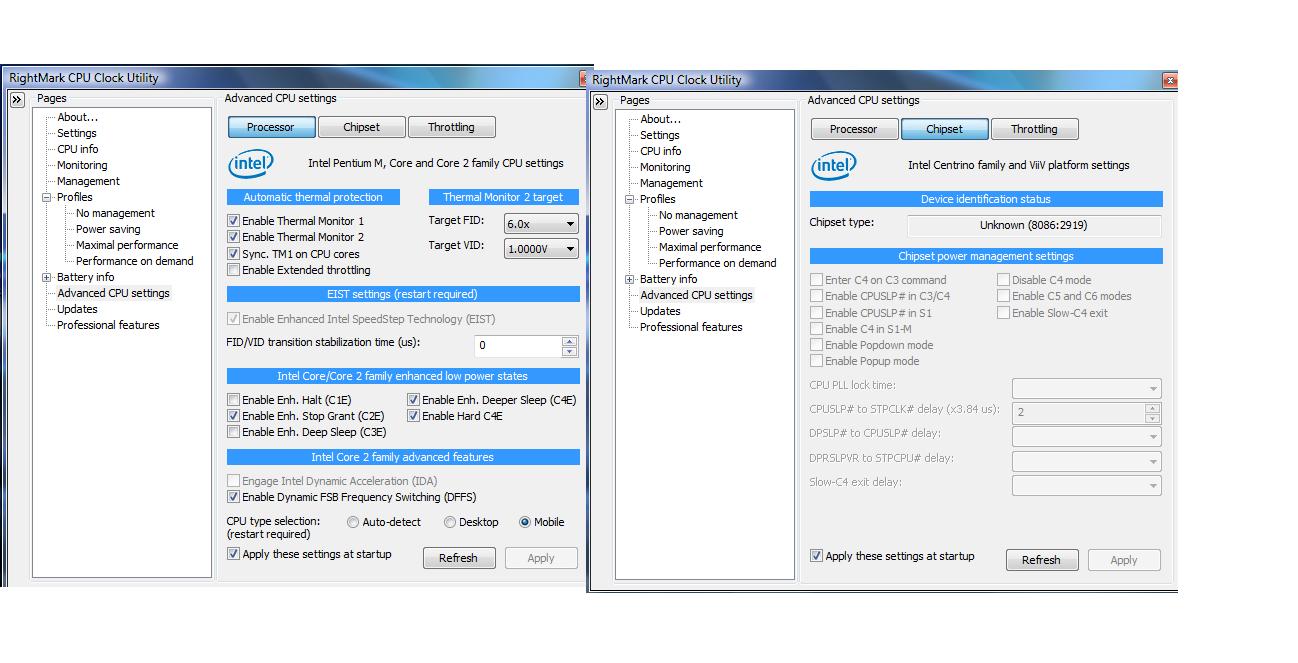Screen dimensions: 1298x663
Task: Enable Extended throttling checkbox
Action: coord(234,270)
